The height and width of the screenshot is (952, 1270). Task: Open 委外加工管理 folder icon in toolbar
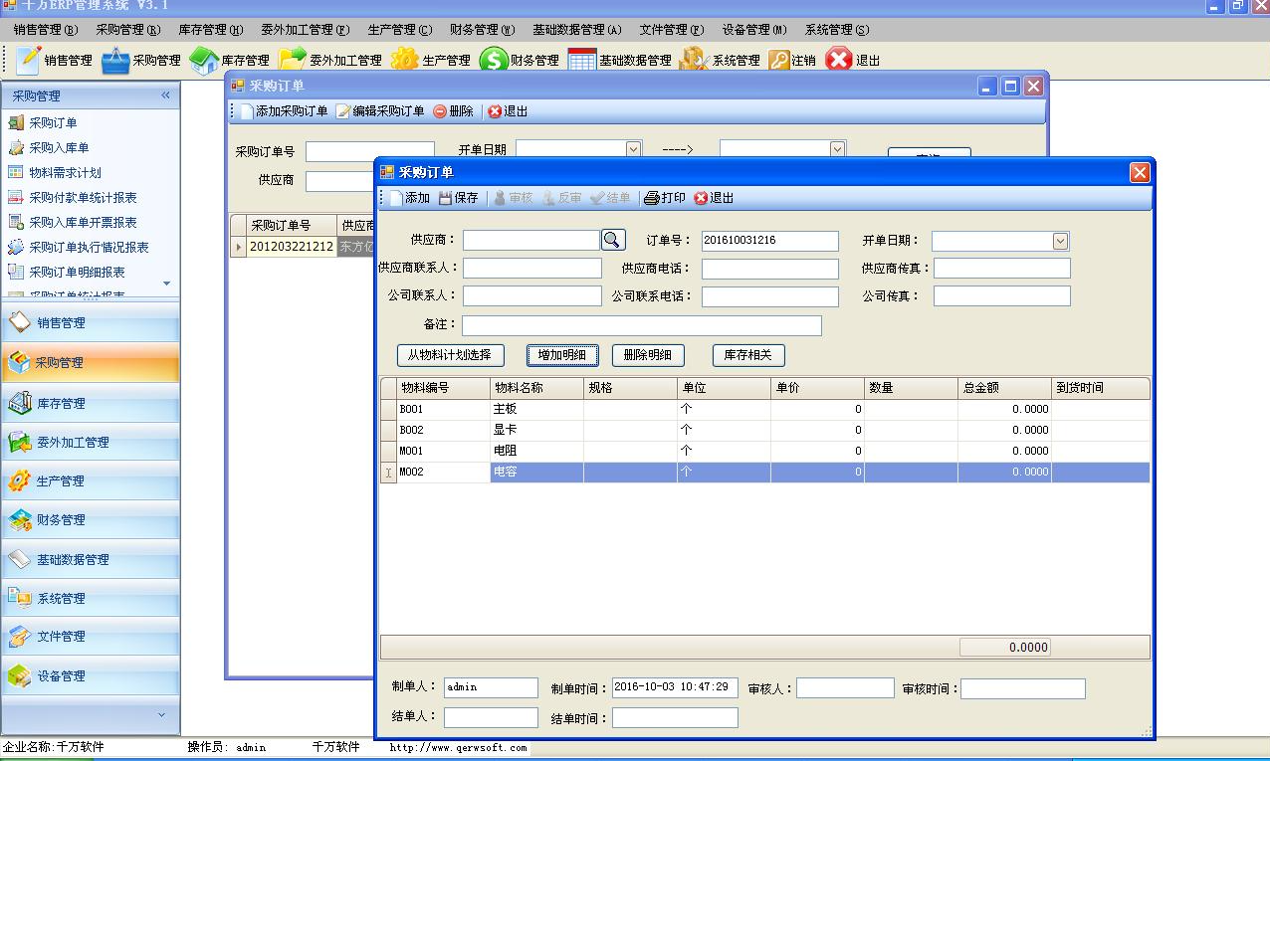[293, 60]
